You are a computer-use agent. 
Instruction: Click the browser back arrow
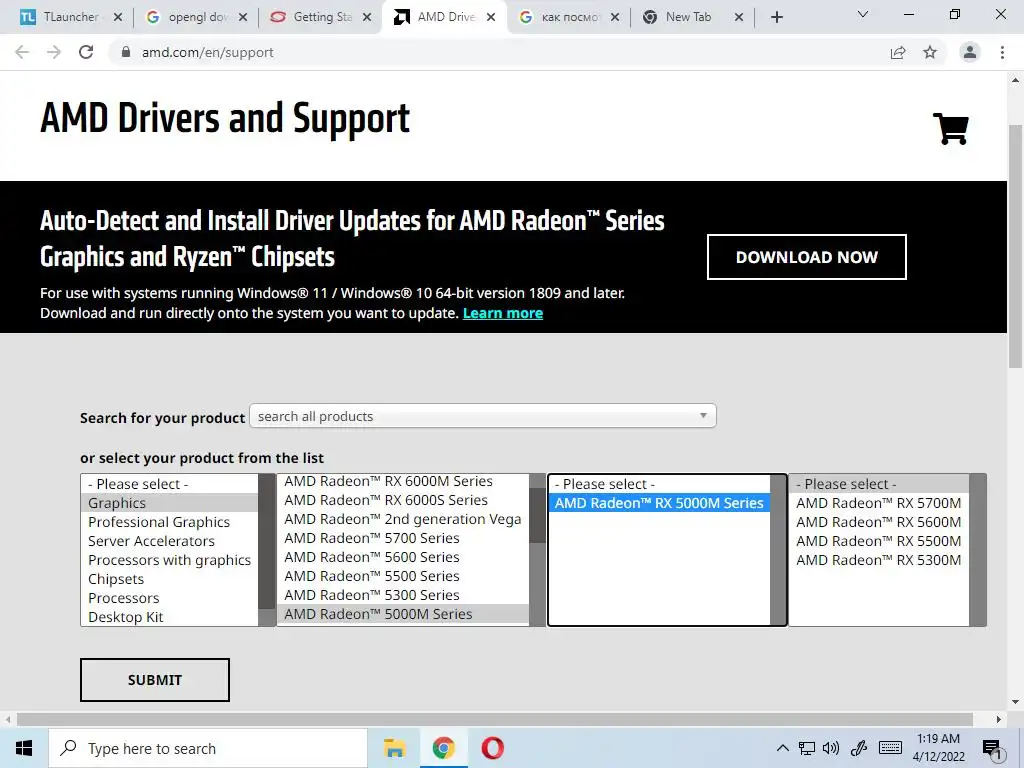(x=22, y=52)
